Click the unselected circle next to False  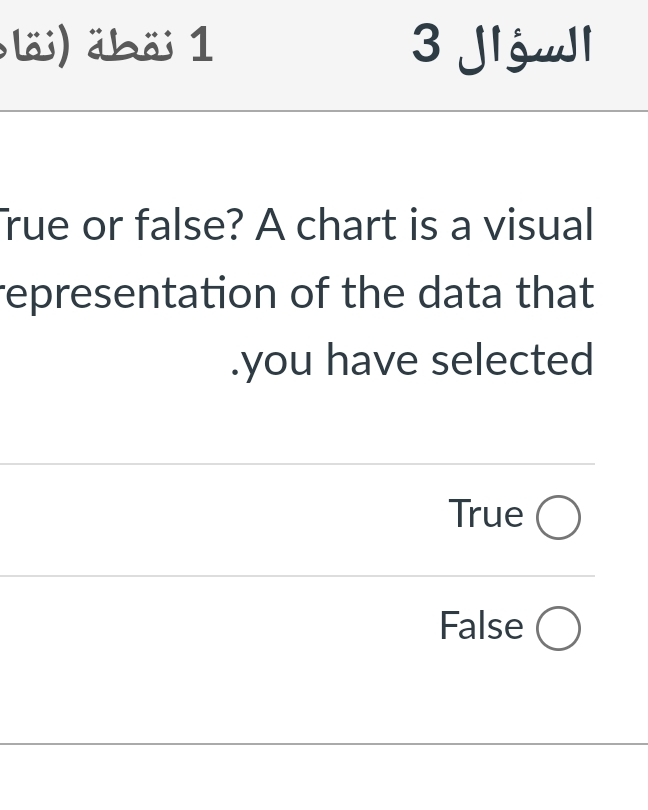point(559,629)
